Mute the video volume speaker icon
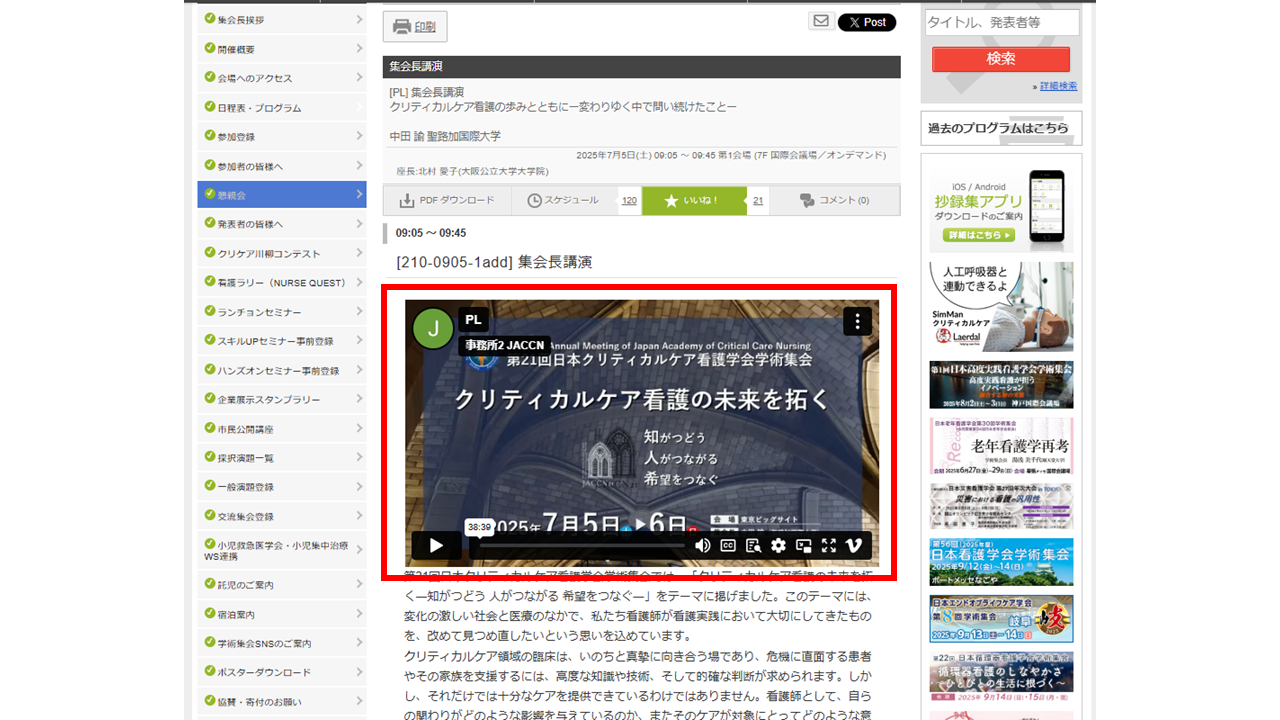 coord(703,545)
